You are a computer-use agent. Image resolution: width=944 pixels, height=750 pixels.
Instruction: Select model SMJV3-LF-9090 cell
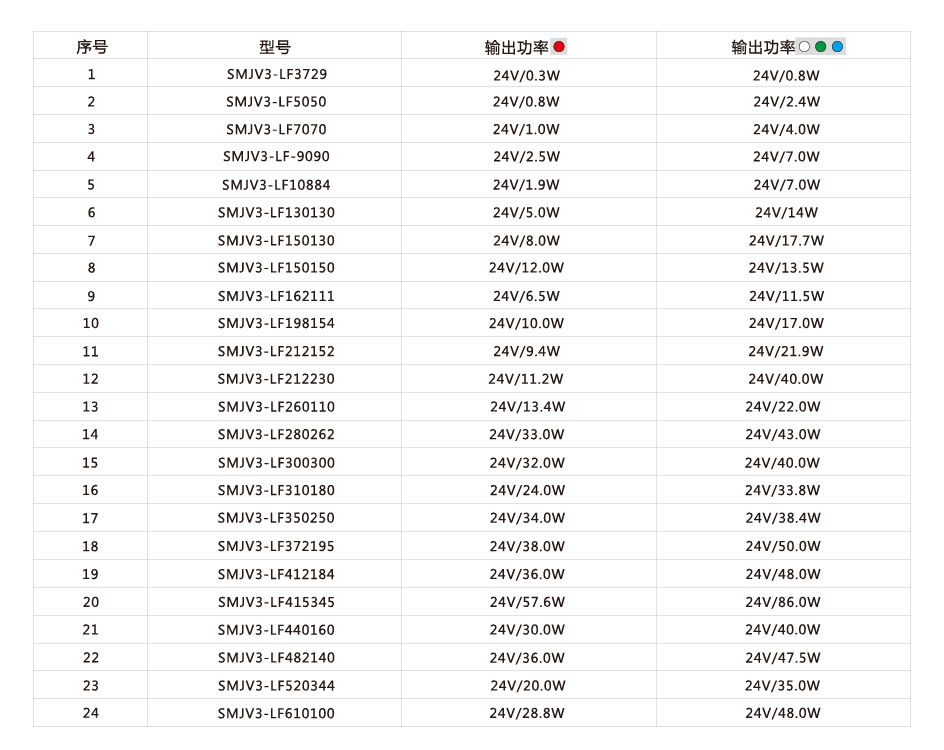click(x=276, y=157)
